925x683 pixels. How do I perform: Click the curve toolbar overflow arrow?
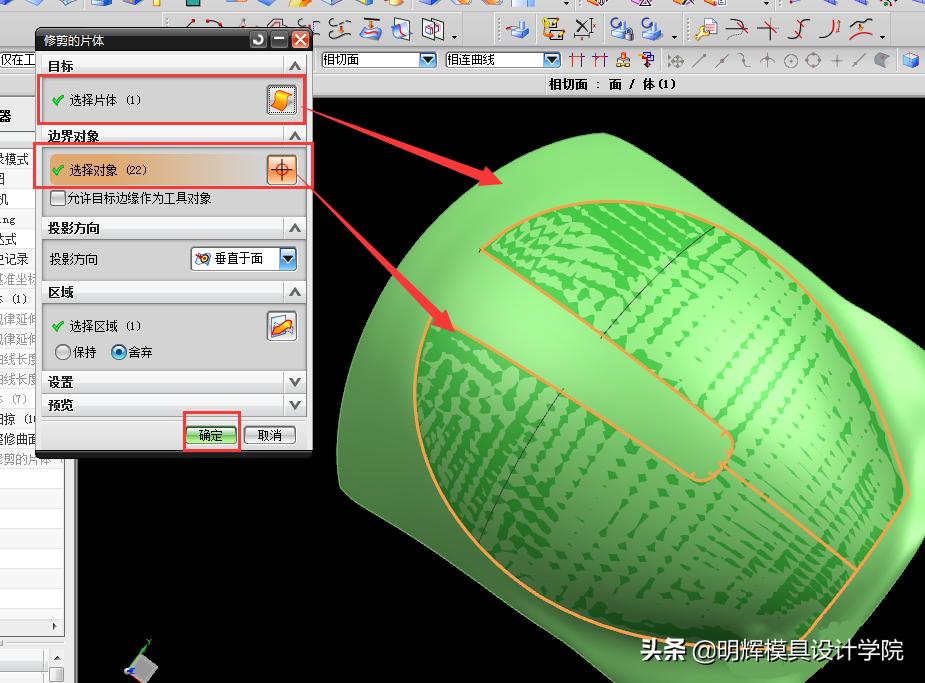pyautogui.click(x=883, y=37)
